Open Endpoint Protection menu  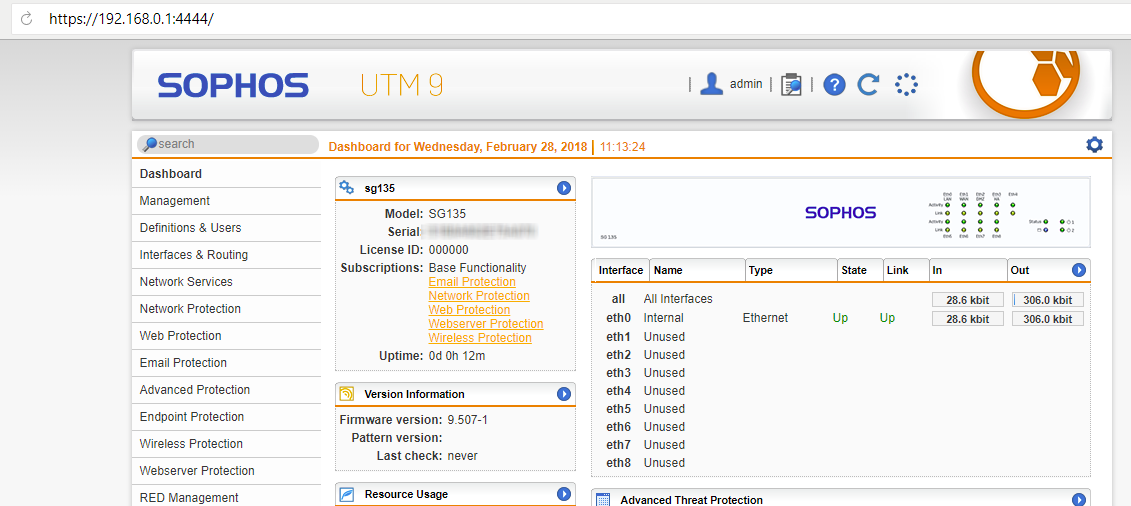point(226,417)
